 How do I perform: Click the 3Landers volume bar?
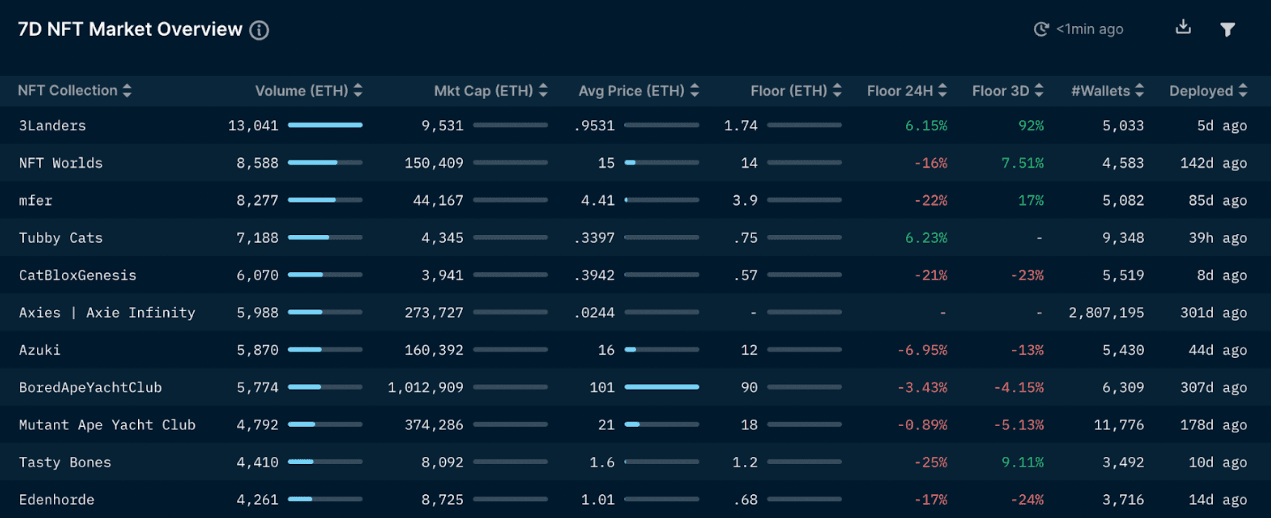[325, 126]
